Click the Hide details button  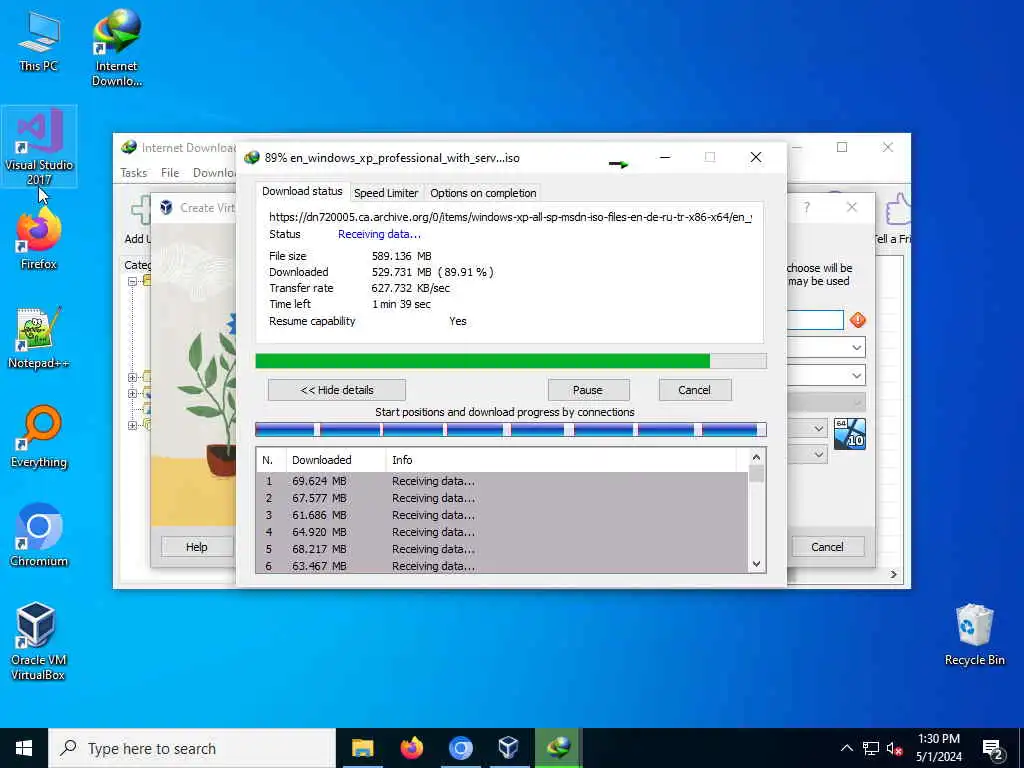pyautogui.click(x=337, y=390)
